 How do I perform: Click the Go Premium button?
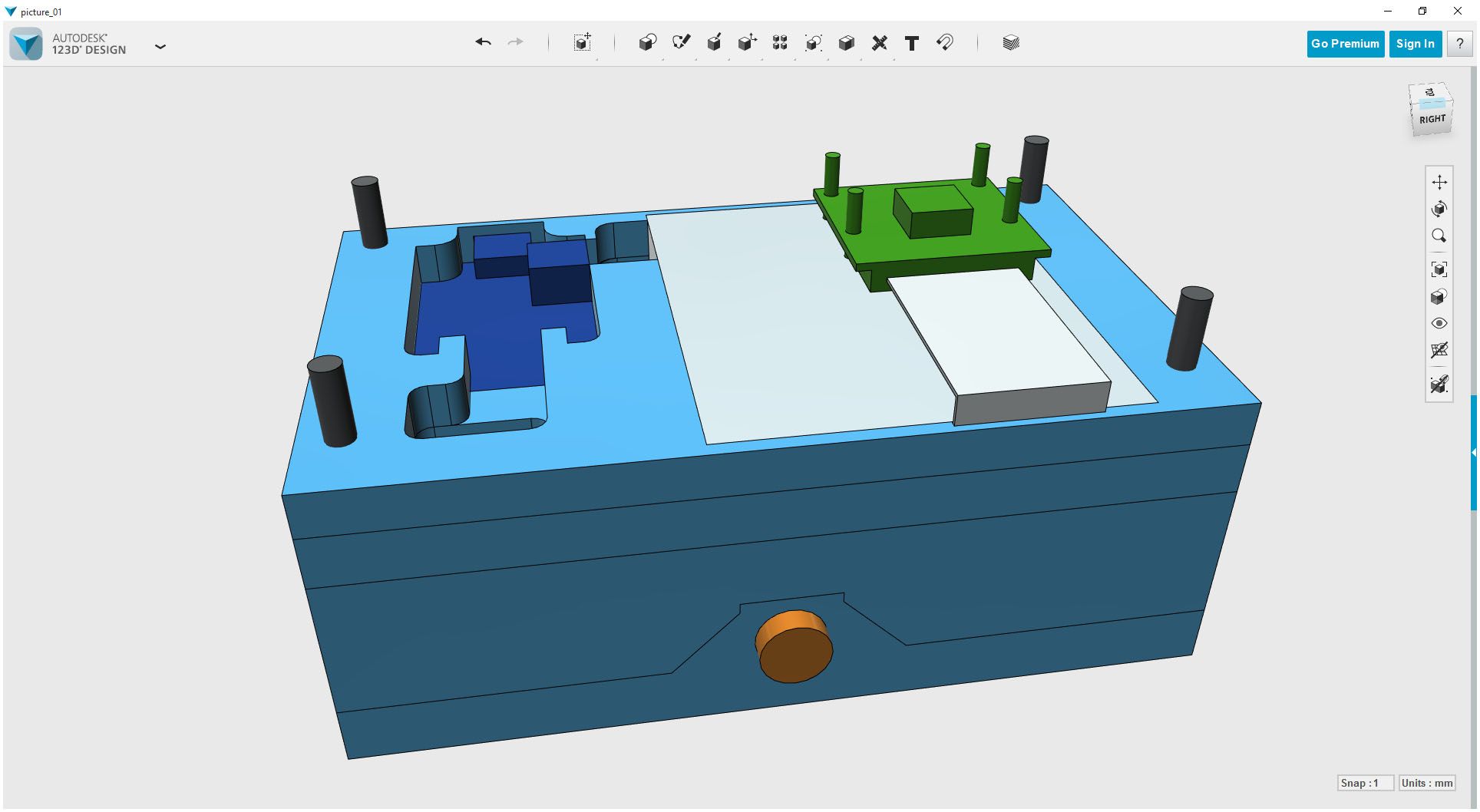[x=1345, y=44]
